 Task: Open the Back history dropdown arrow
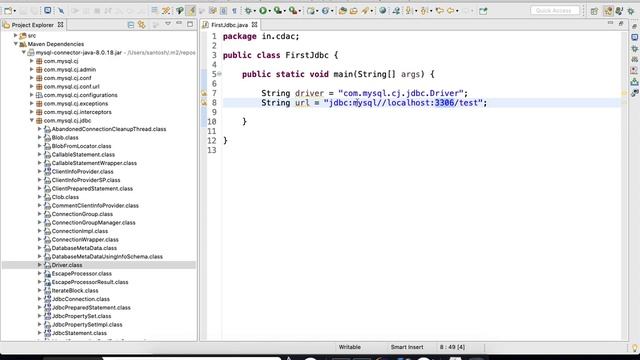pyautogui.click(x=457, y=11)
